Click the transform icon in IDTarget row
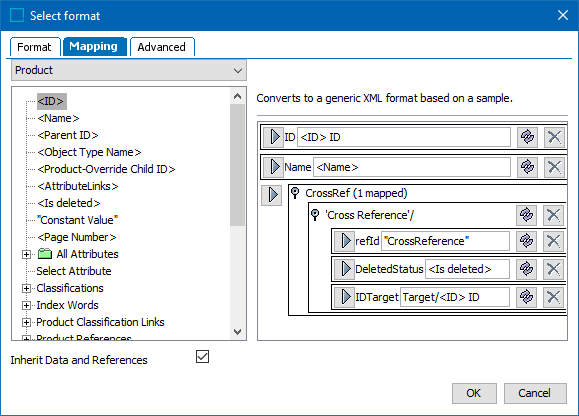Image resolution: width=579 pixels, height=416 pixels. (526, 297)
